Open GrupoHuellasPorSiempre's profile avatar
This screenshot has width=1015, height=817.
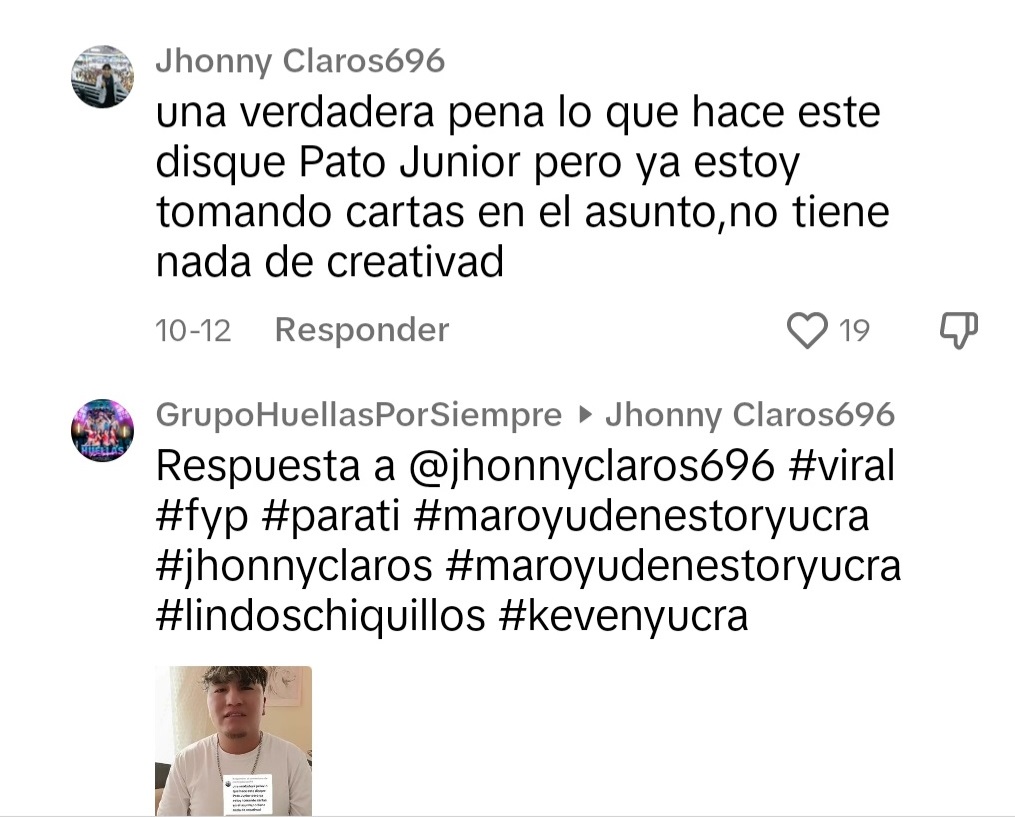(102, 430)
